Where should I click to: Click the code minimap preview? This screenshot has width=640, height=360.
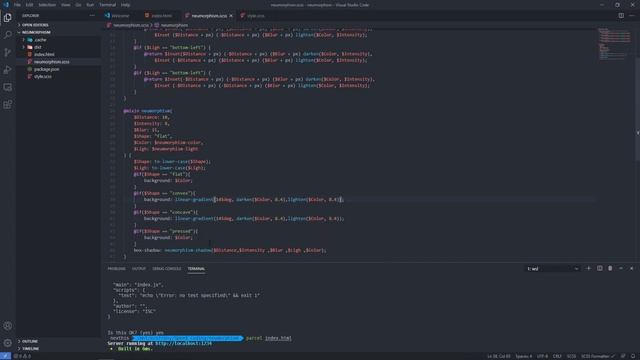tap(614, 44)
